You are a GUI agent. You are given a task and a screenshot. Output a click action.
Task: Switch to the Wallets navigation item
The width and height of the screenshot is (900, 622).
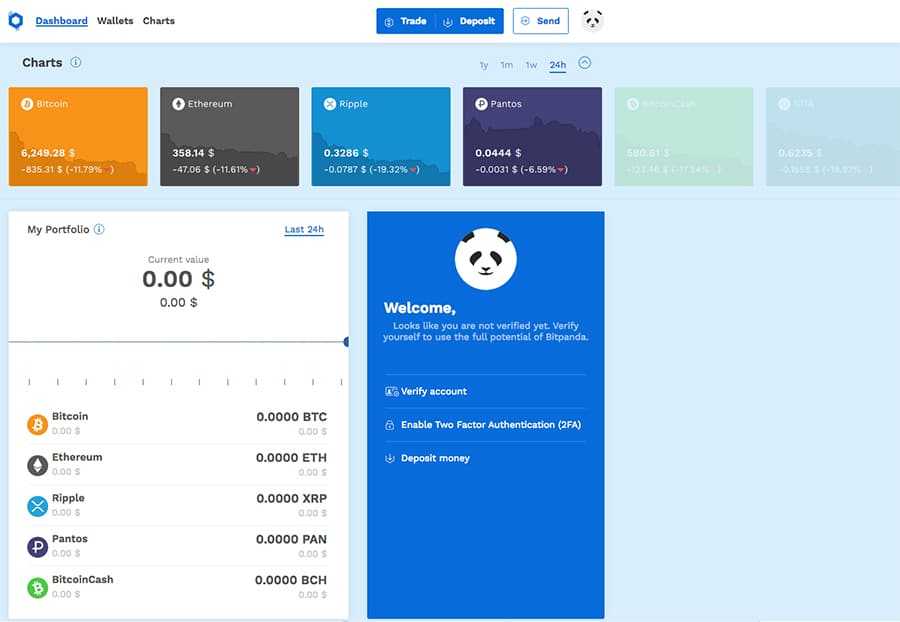[114, 20]
